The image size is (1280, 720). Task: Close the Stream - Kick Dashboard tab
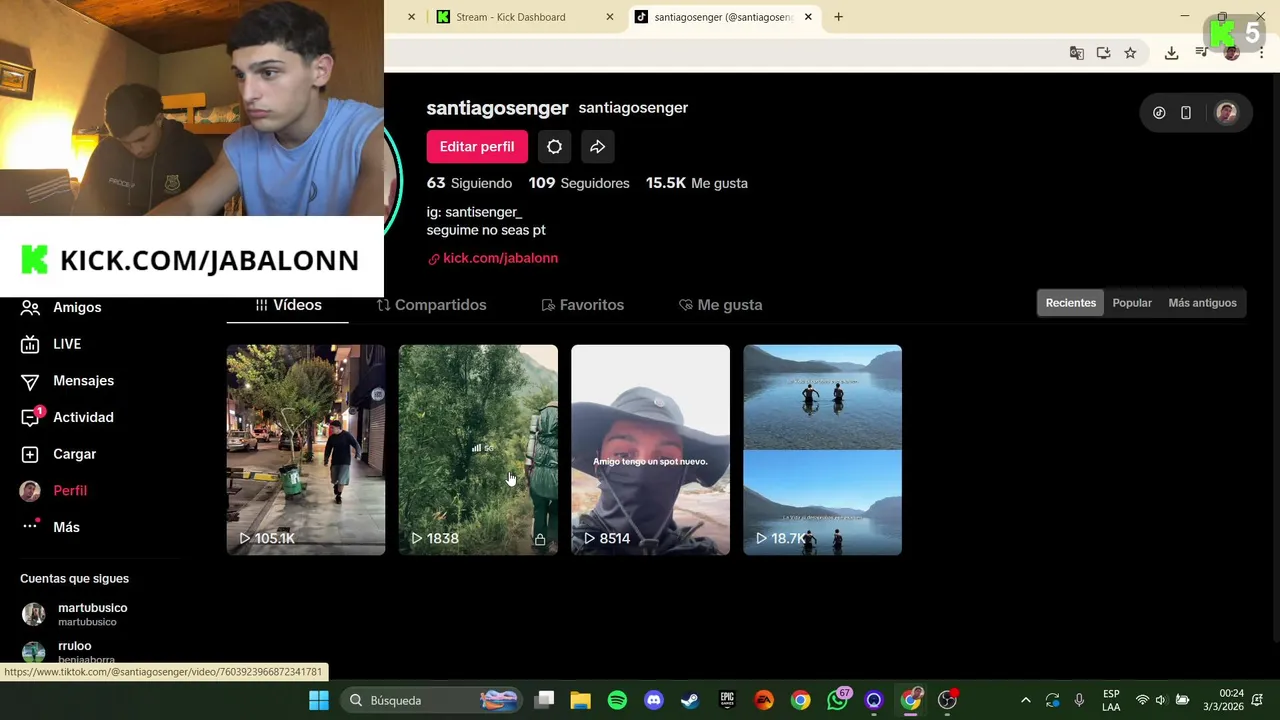(x=610, y=17)
